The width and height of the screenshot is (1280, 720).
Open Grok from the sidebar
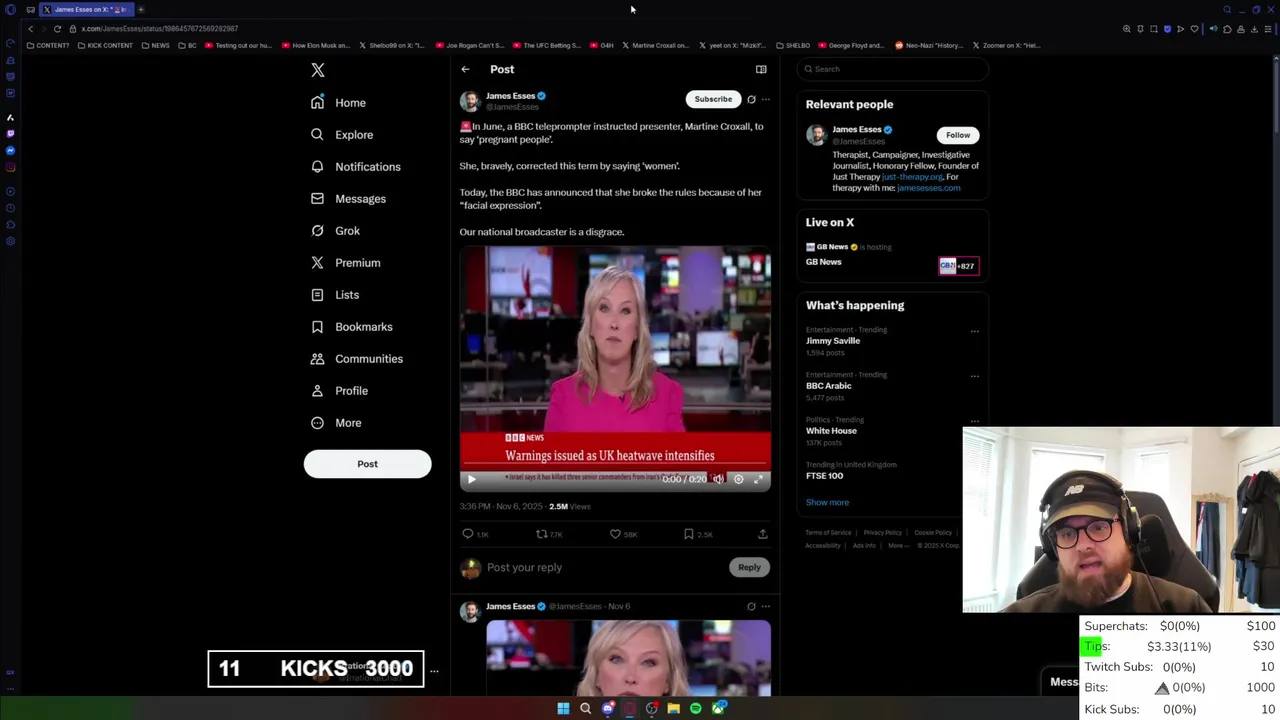click(x=335, y=231)
